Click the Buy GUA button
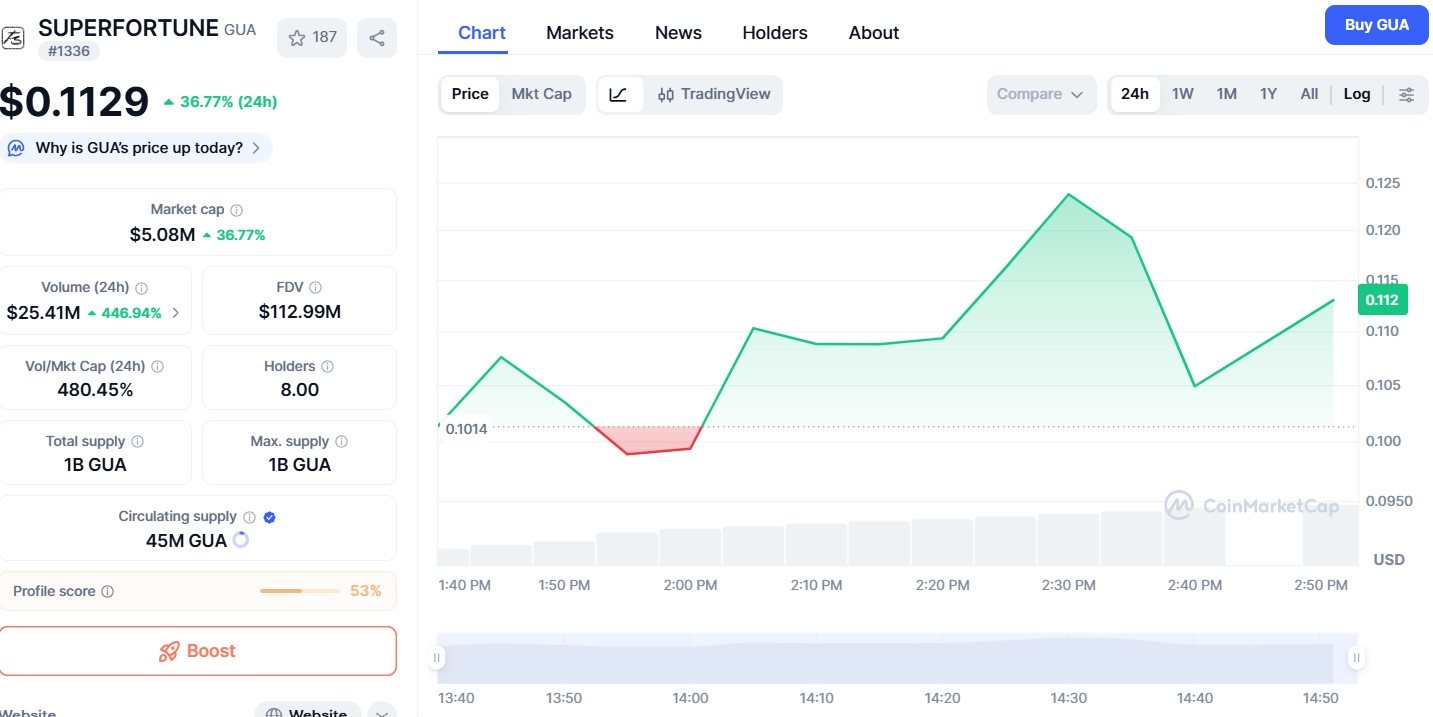This screenshot has width=1433, height=717. point(1376,25)
